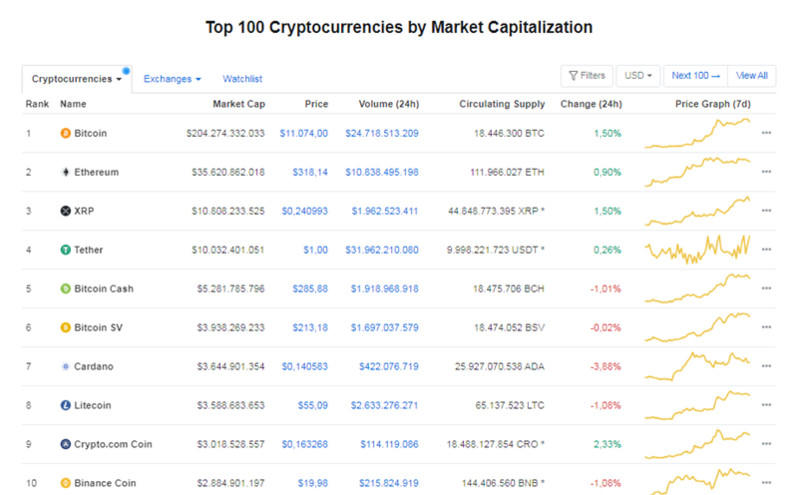Expand the Cryptocurrencies dropdown
This screenshot has height=495, width=798.
point(77,78)
